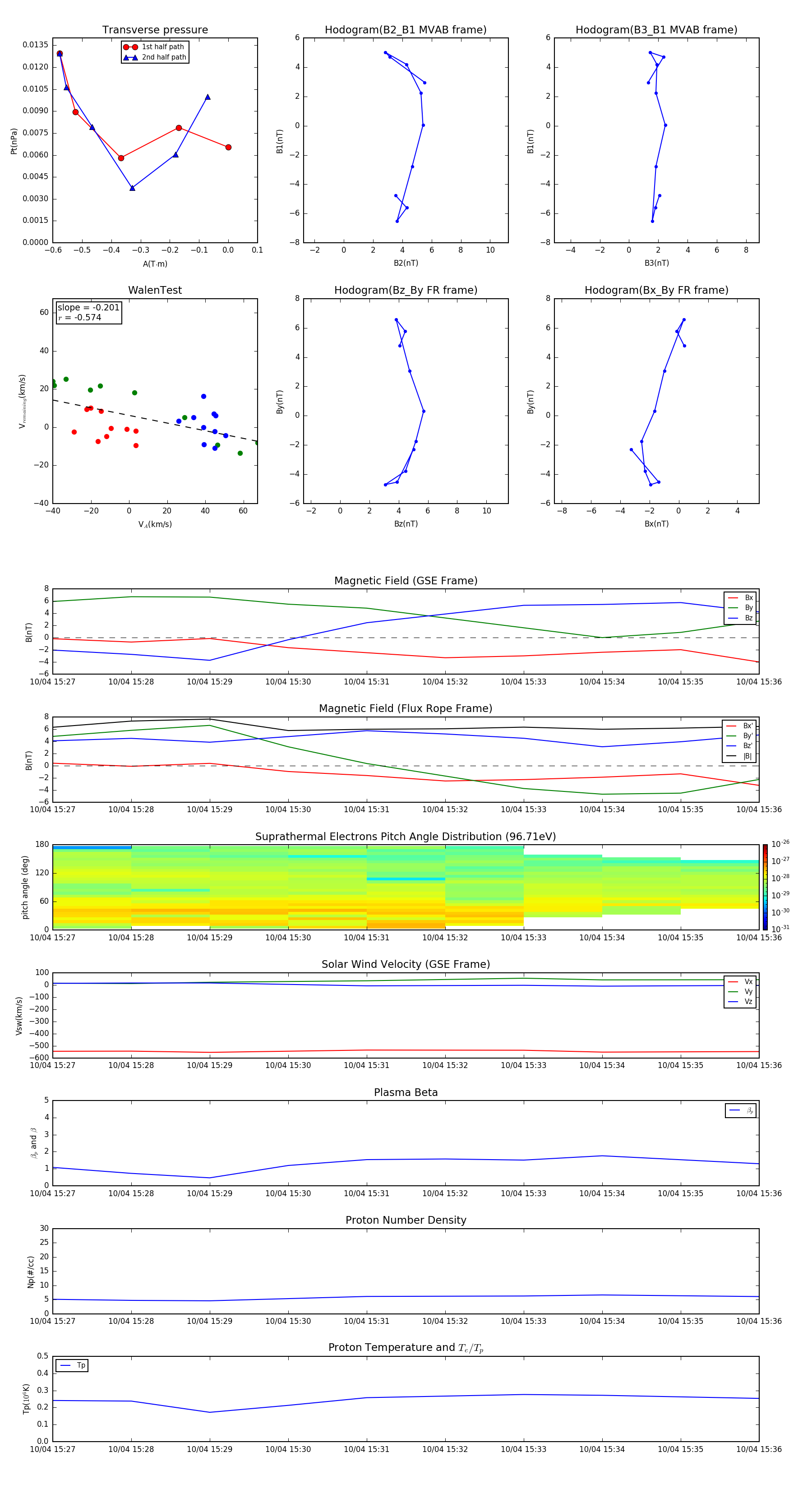The height and width of the screenshot is (1489, 812).
Task: Click the "Hodogram(Bz_By FR frame)" title
Action: click(x=406, y=290)
